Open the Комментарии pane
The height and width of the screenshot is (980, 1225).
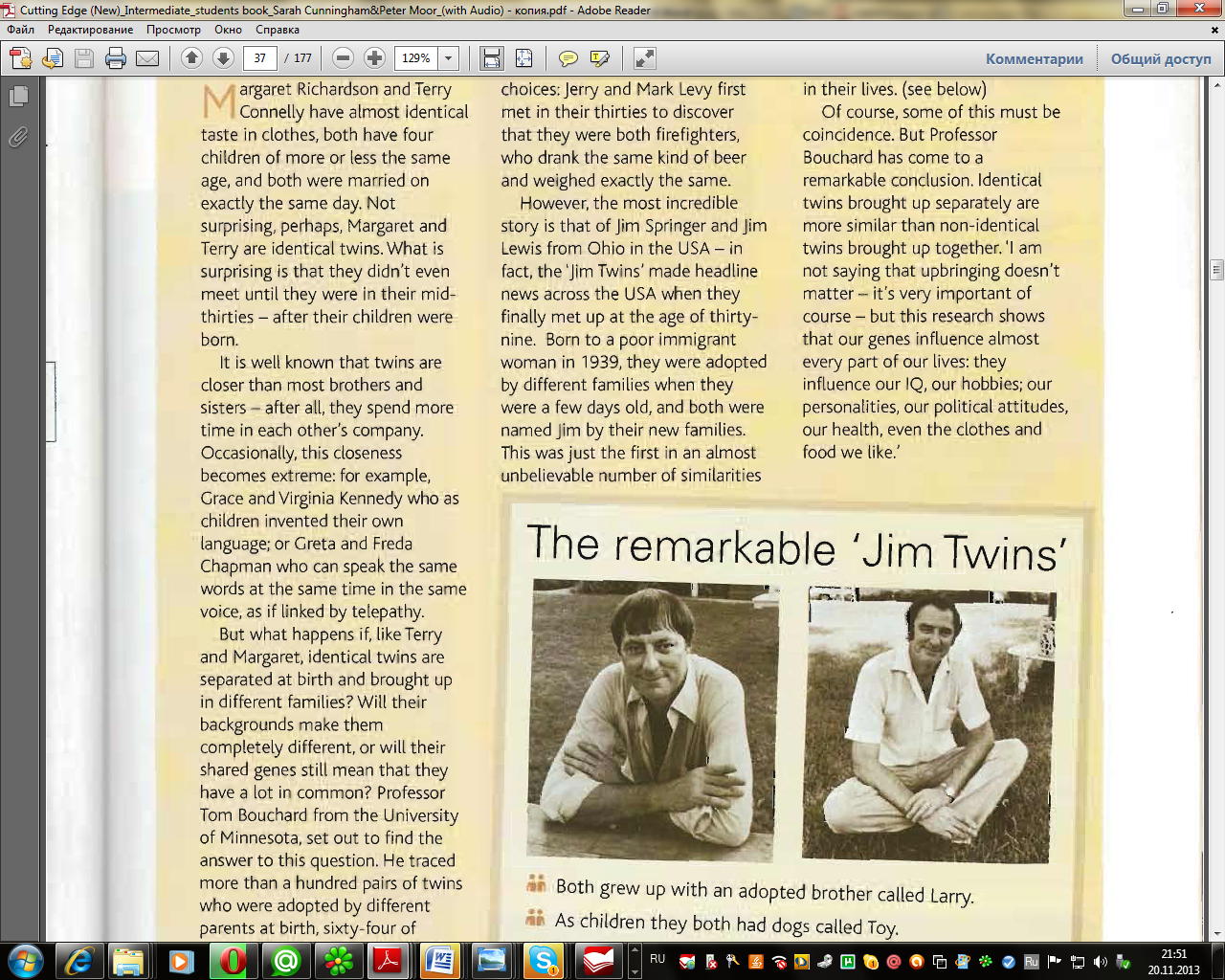click(x=1035, y=58)
